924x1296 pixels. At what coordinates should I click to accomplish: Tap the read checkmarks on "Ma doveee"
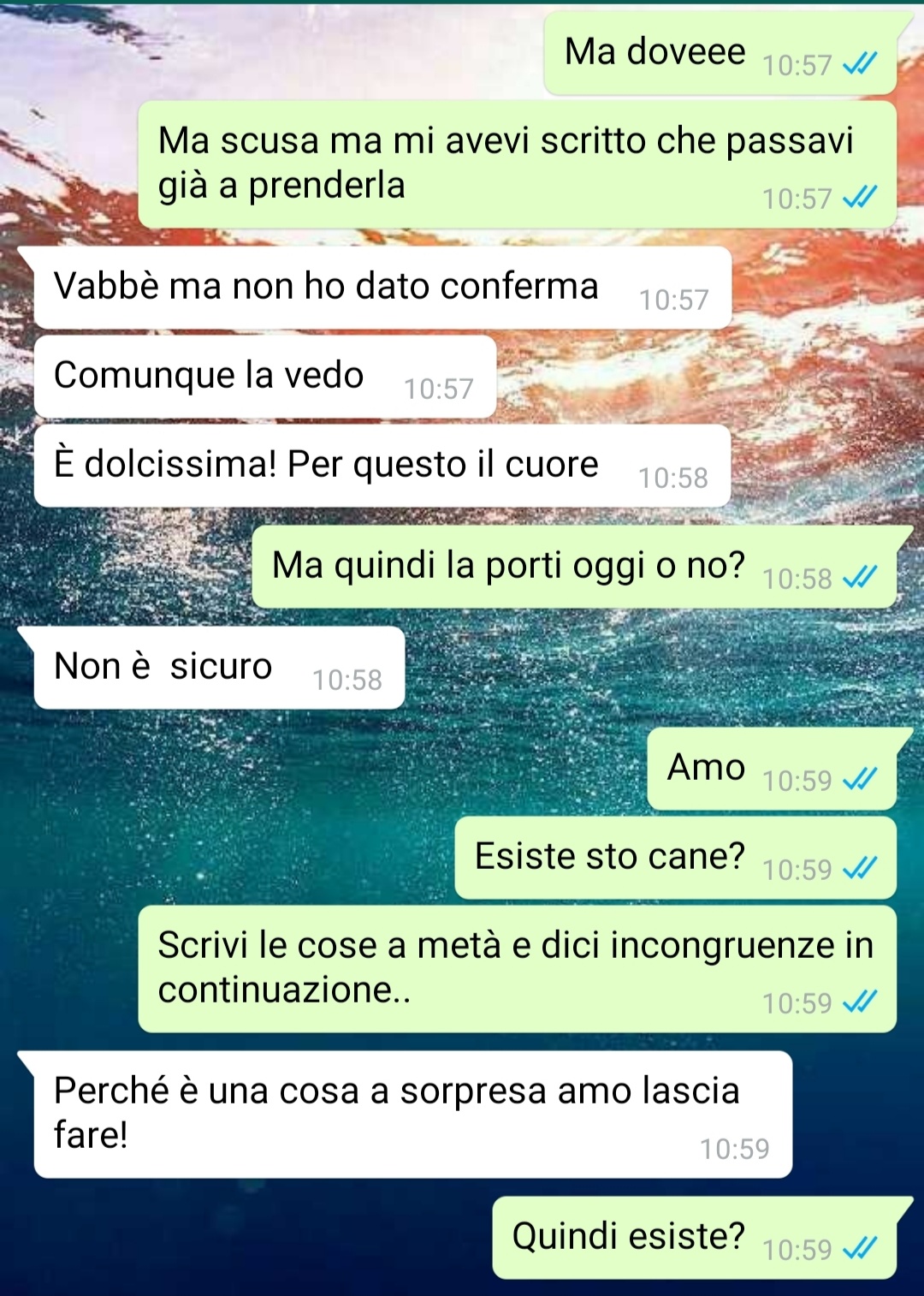click(860, 63)
